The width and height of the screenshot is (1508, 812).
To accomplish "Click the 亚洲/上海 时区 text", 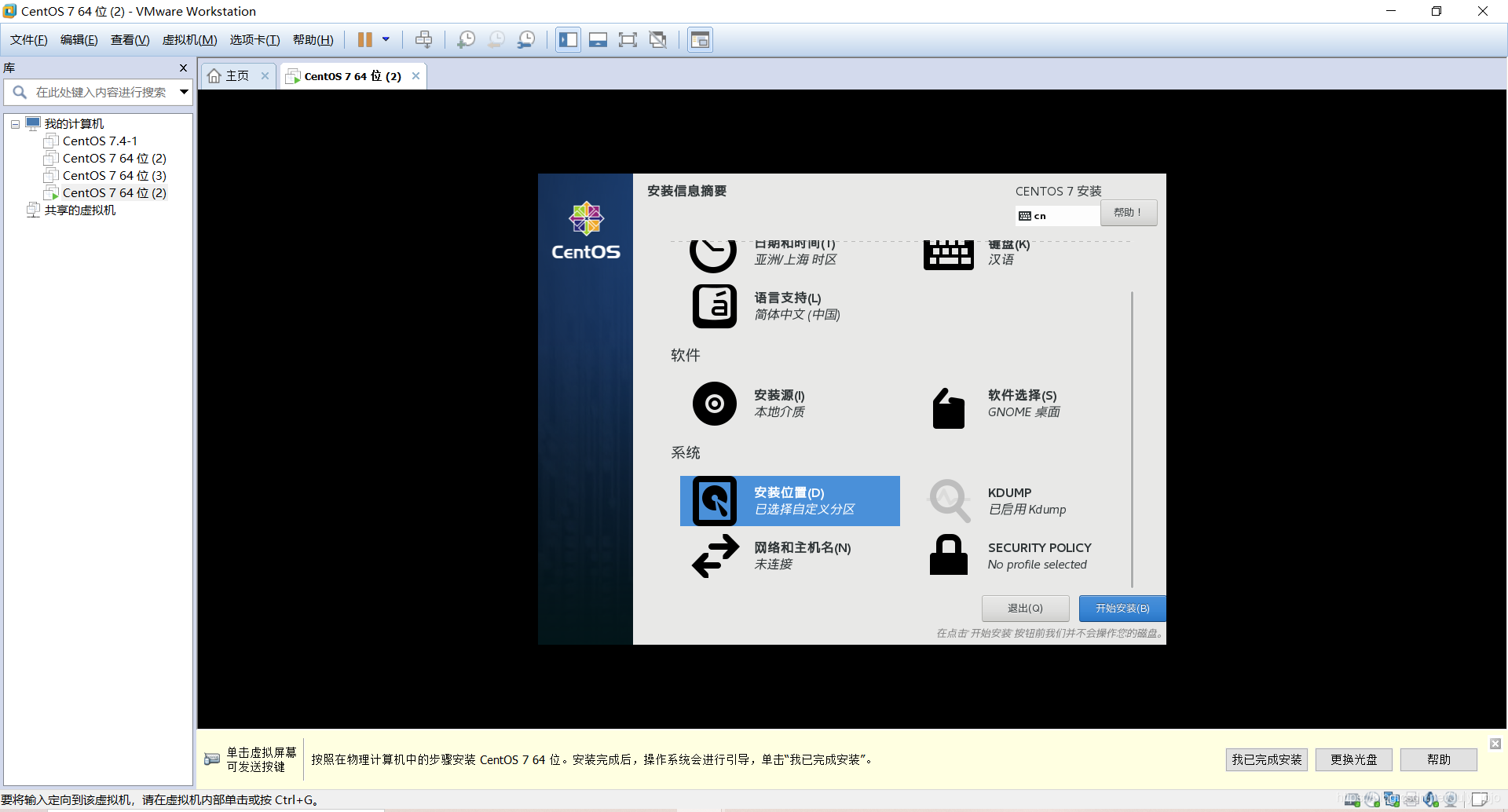I will click(795, 260).
